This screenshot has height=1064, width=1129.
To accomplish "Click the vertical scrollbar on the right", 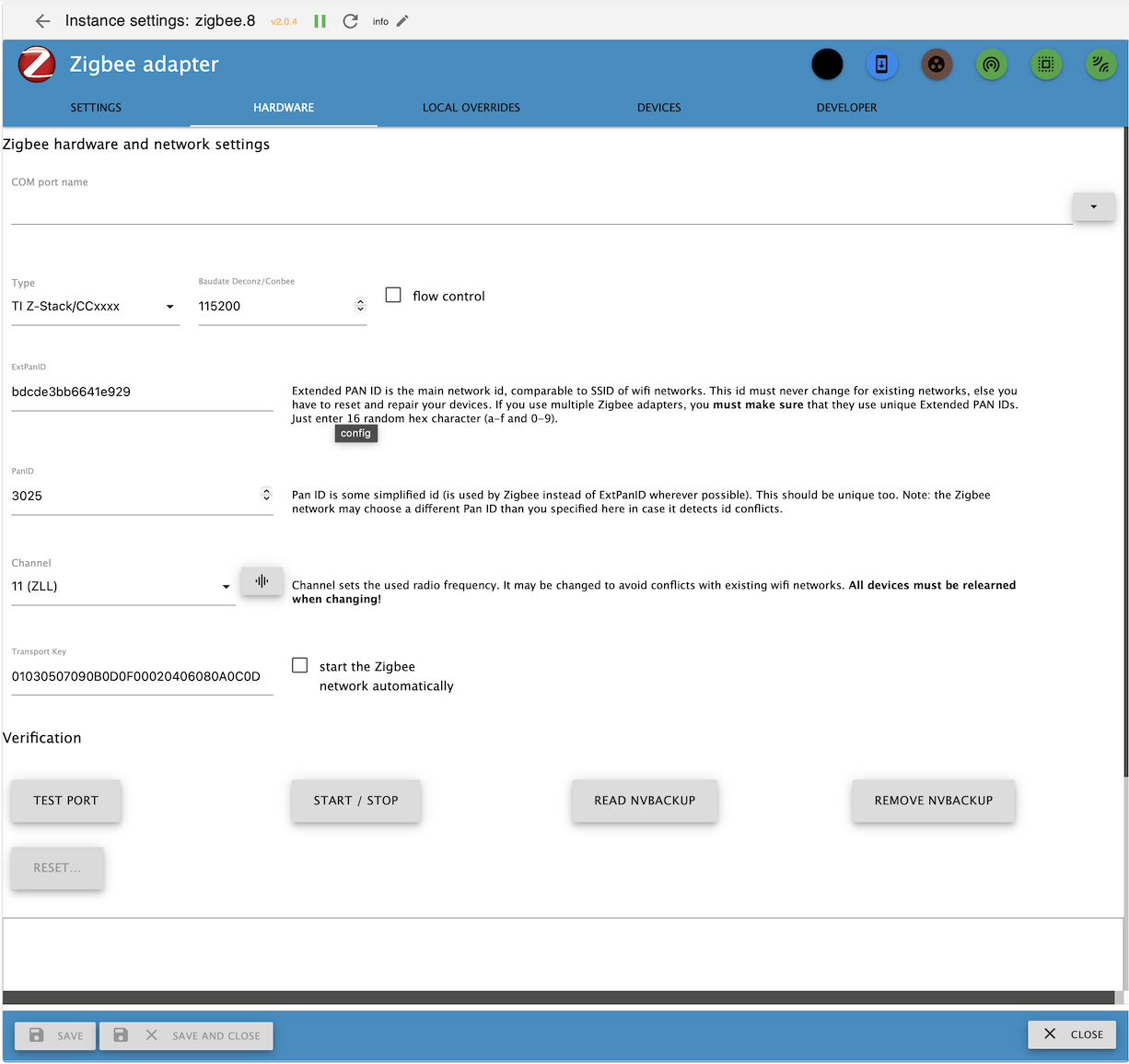I will (1126, 451).
